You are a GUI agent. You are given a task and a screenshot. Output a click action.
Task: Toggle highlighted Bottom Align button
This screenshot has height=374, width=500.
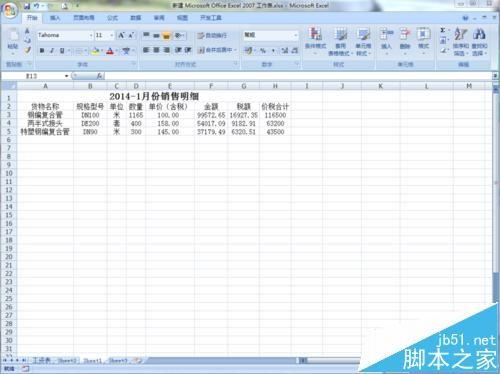[x=166, y=35]
